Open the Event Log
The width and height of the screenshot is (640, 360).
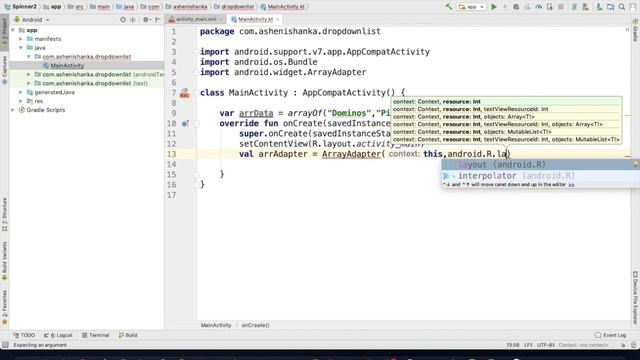610,335
